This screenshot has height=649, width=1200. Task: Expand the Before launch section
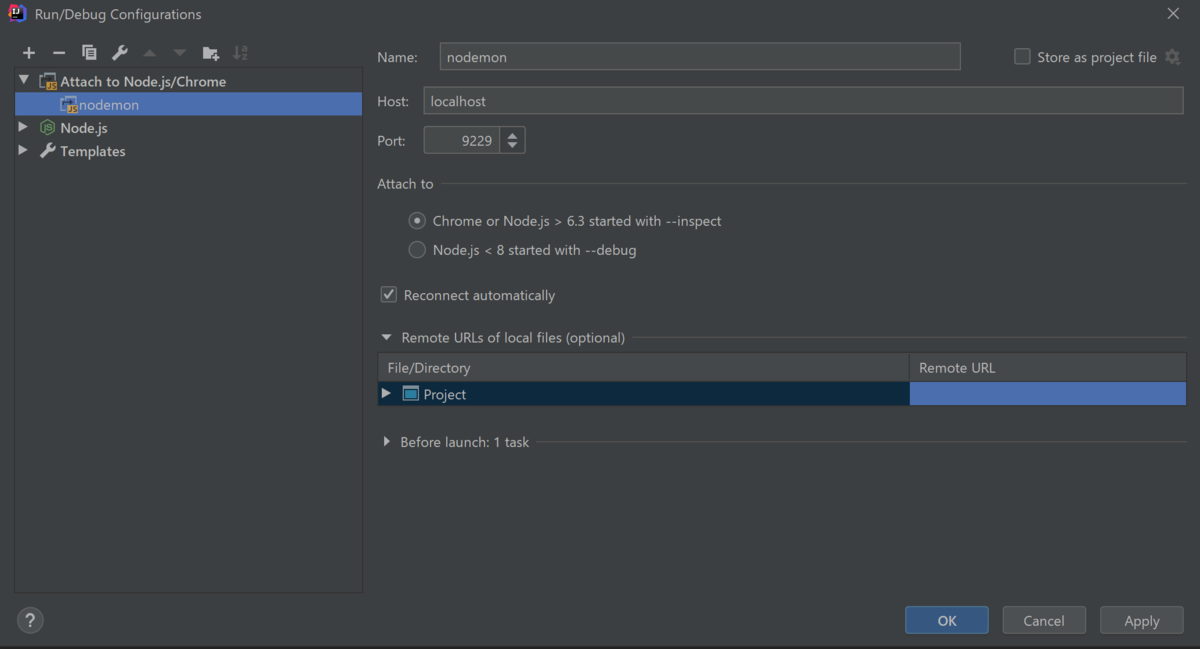[386, 441]
